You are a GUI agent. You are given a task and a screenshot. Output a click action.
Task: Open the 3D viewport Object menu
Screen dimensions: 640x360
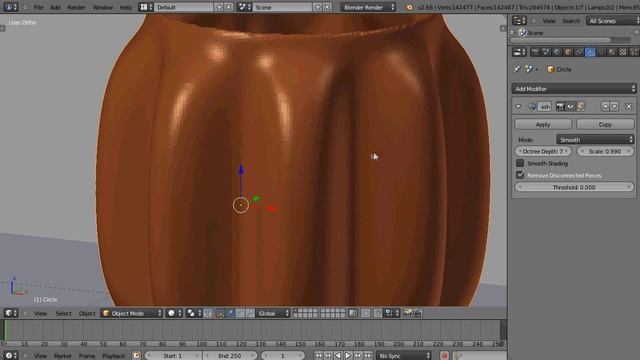pos(87,313)
